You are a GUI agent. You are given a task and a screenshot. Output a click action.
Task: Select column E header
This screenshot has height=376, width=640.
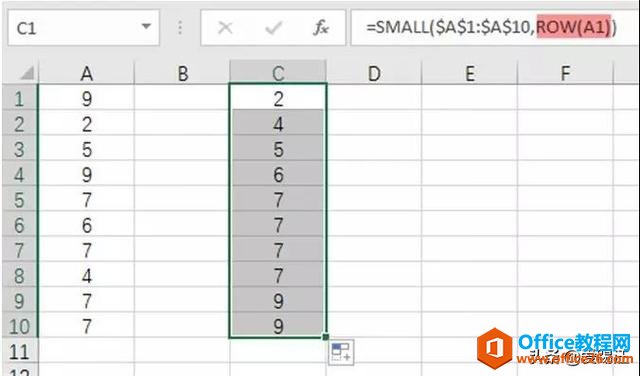pyautogui.click(x=469, y=73)
